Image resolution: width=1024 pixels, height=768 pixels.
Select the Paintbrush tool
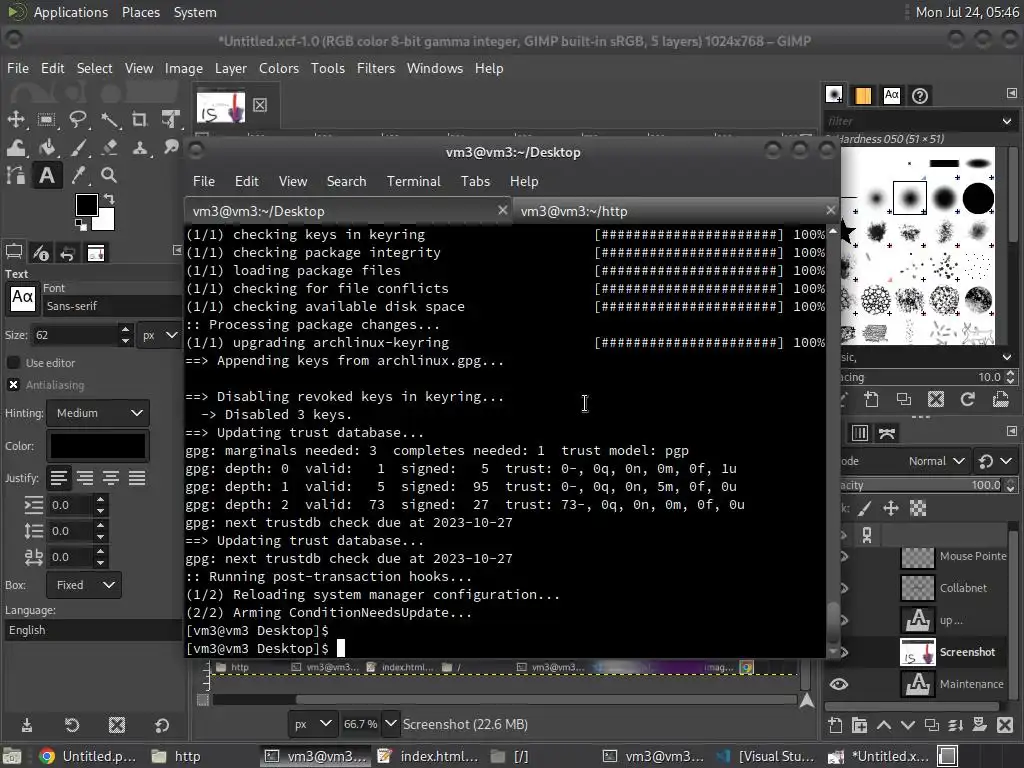[x=78, y=148]
